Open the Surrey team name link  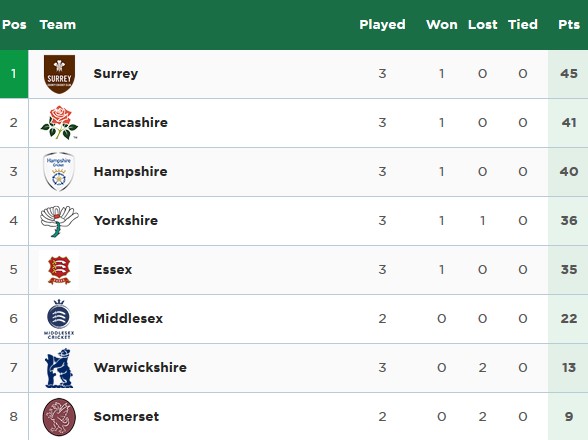pyautogui.click(x=116, y=74)
